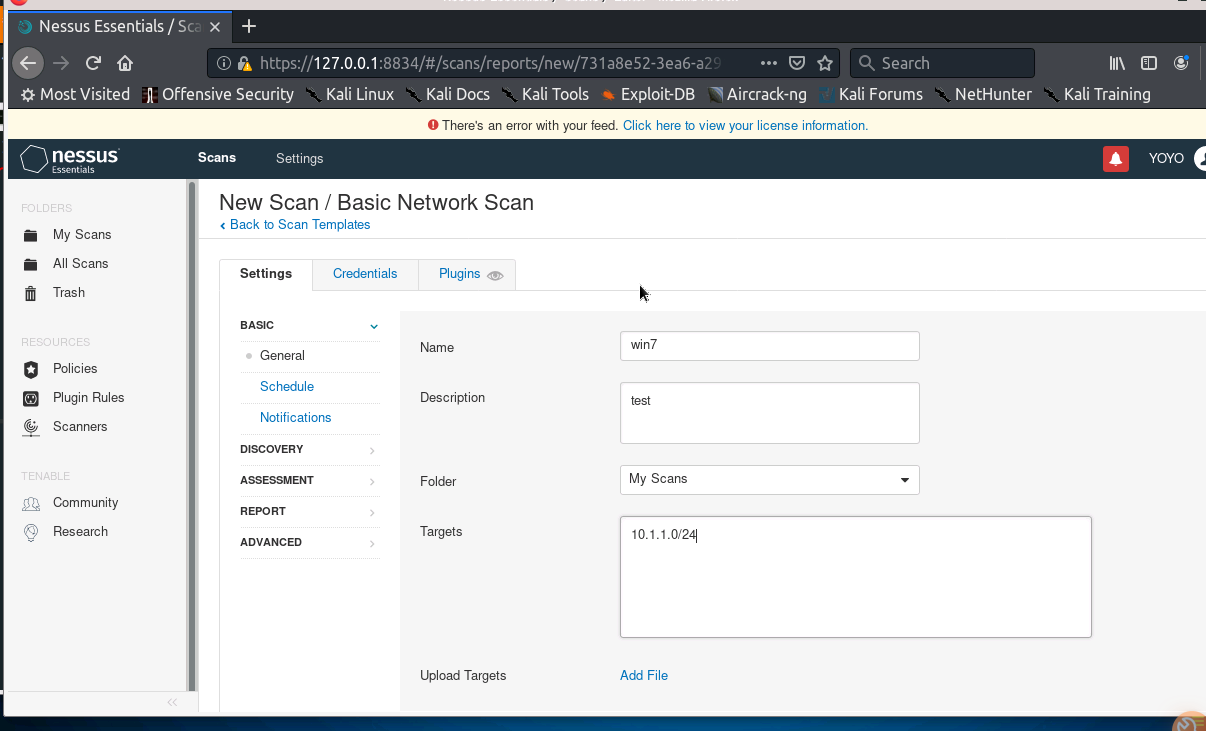The image size is (1206, 731).
Task: Collapse the sidebar with double-chevron button
Action: [x=172, y=702]
